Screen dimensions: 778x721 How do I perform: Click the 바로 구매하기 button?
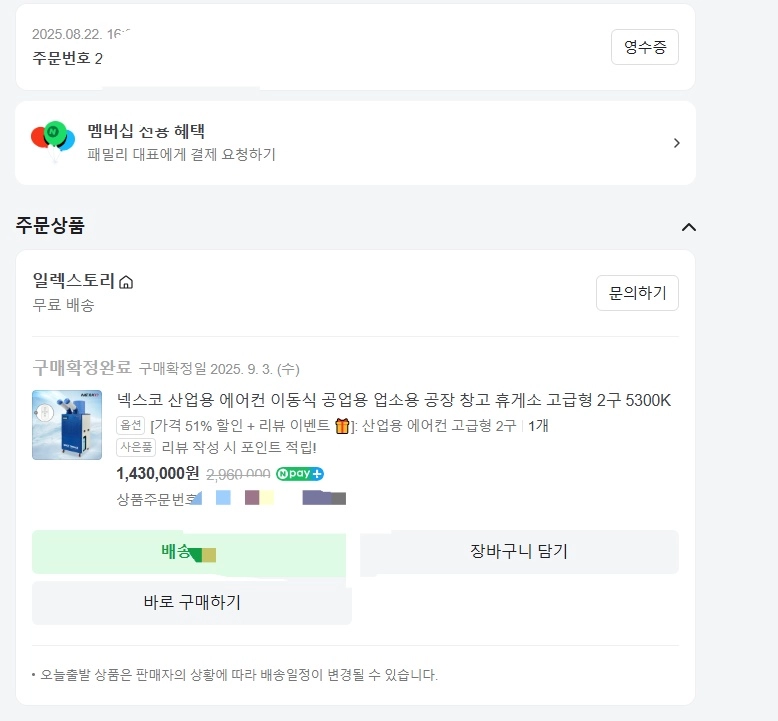pos(192,602)
